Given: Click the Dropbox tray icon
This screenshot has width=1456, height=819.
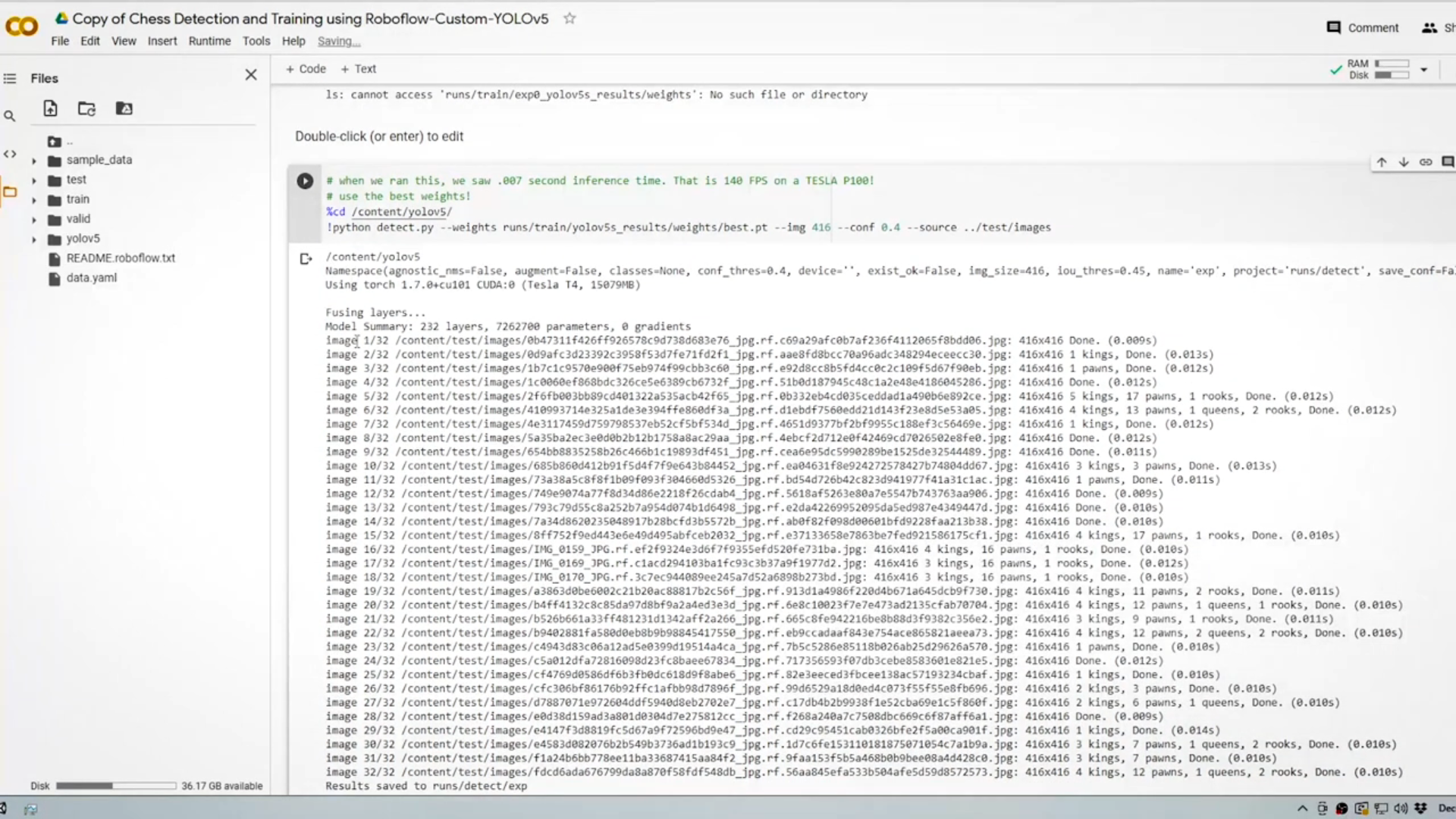Looking at the screenshot, I should pos(1420,808).
